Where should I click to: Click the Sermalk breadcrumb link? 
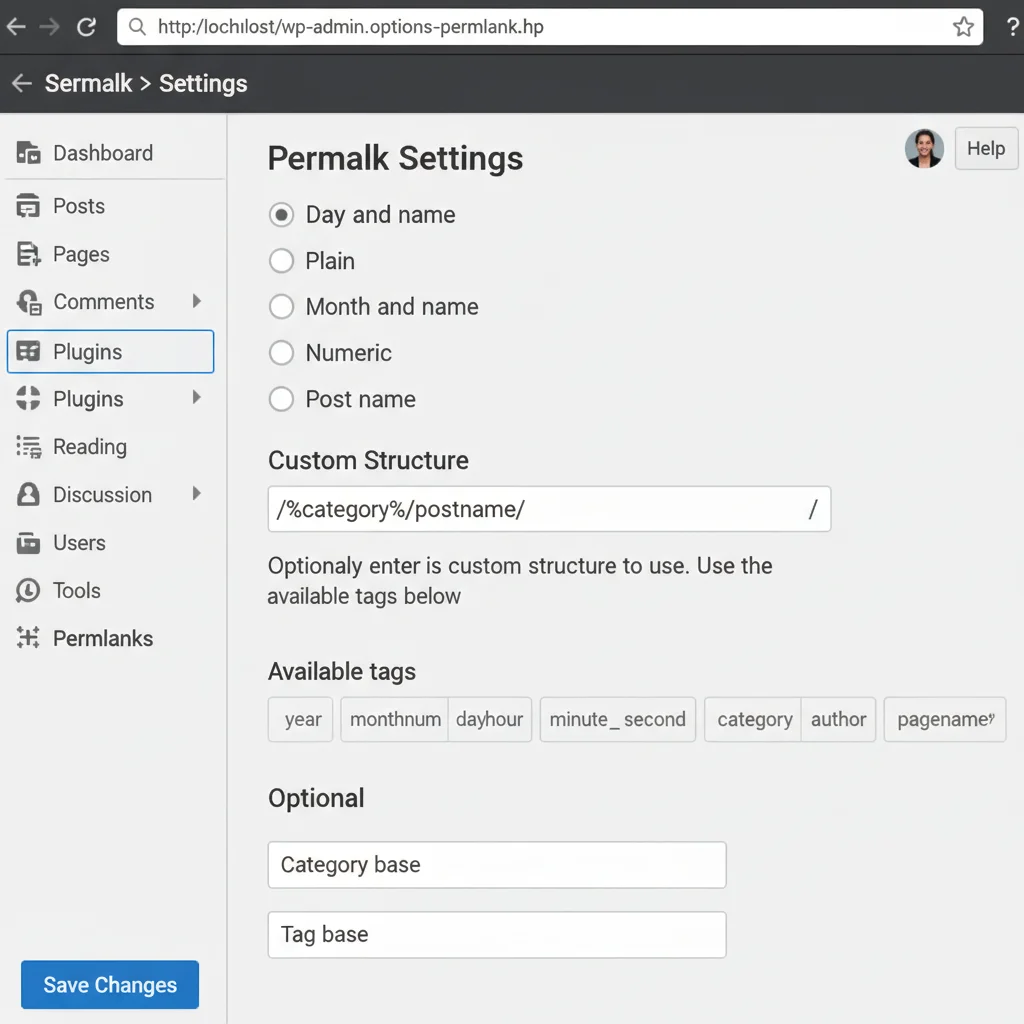click(88, 83)
